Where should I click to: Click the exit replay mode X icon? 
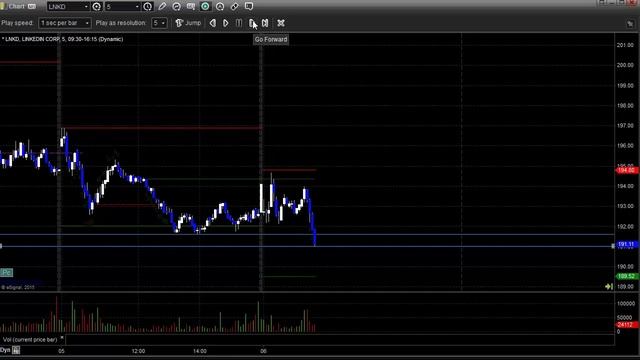click(281, 23)
